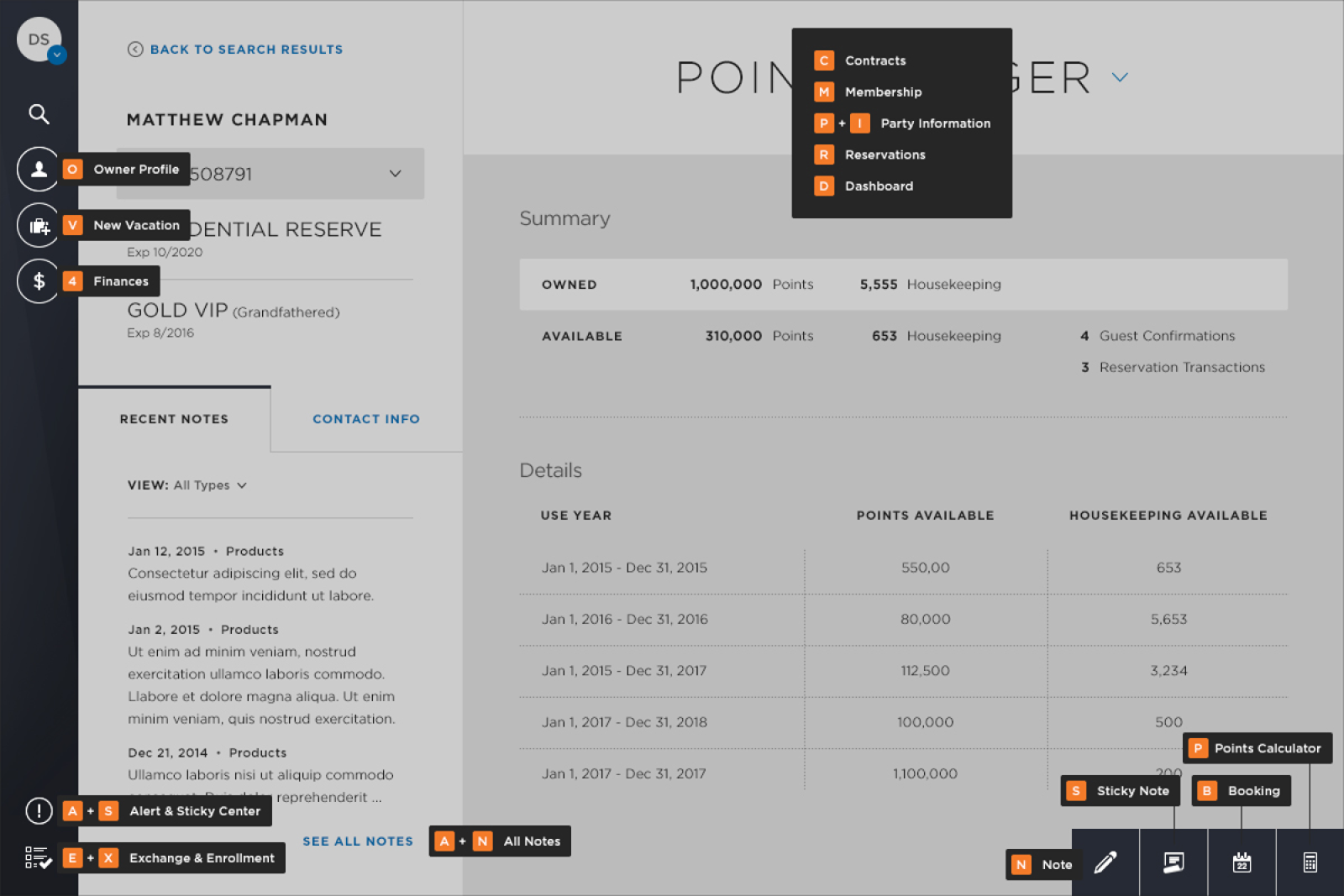Click the Booking calendar icon
The image size is (1344, 896).
pos(1241,862)
